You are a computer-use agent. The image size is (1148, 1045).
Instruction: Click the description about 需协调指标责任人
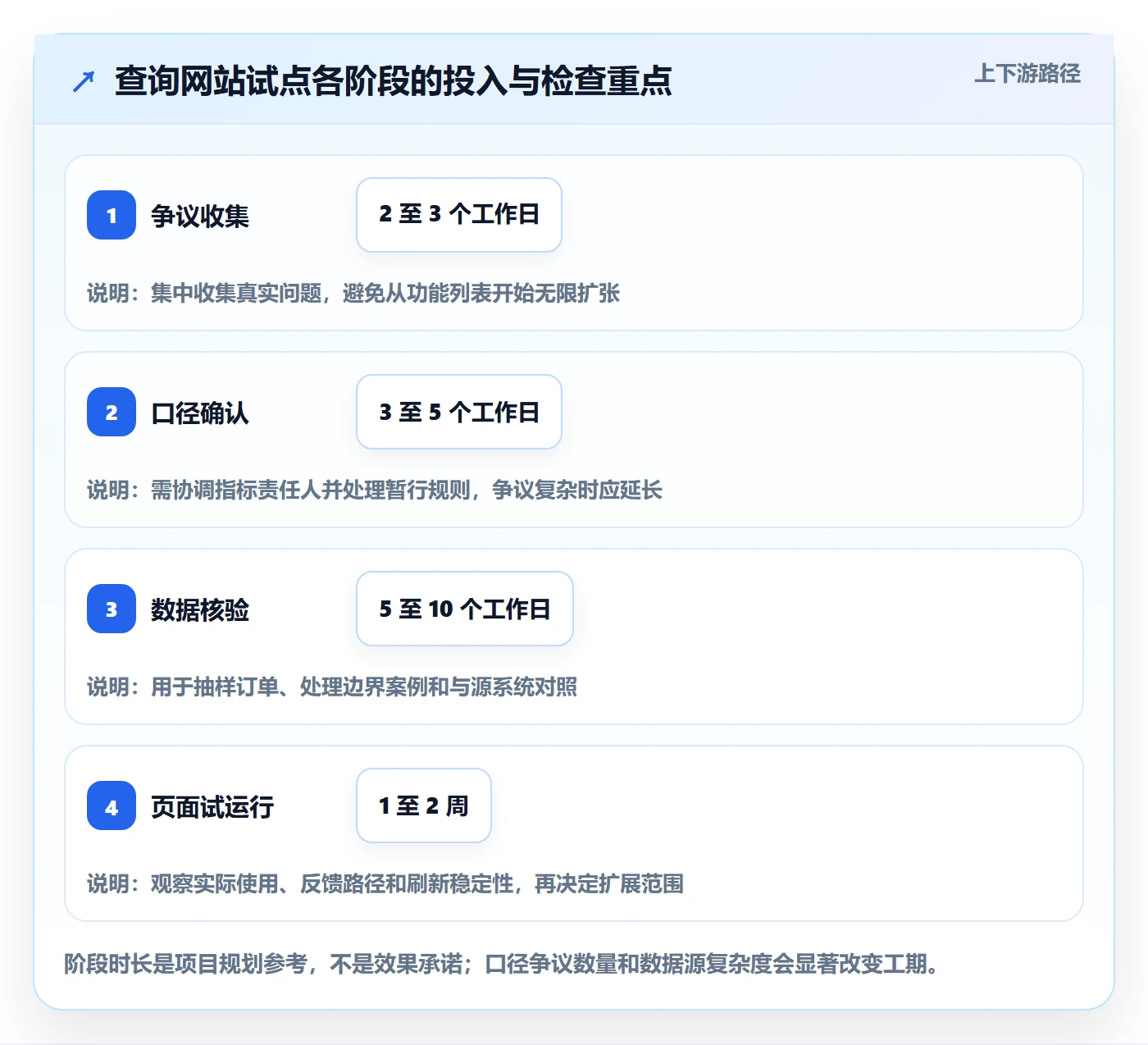[375, 490]
